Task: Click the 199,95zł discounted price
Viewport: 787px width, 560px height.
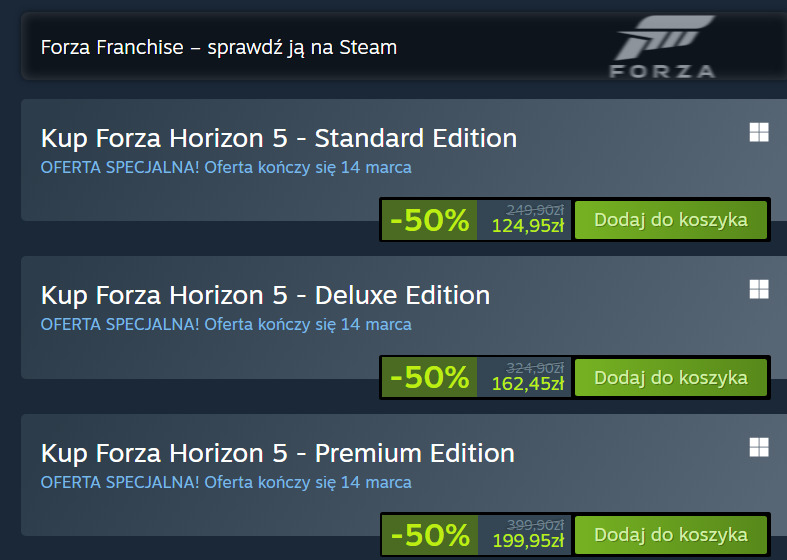Action: (527, 541)
